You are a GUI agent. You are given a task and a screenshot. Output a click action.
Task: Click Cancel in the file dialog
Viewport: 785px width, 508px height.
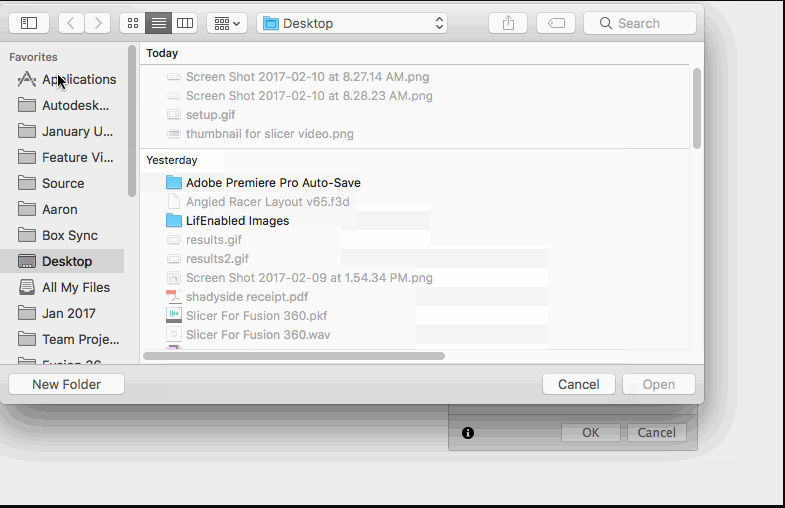point(579,384)
